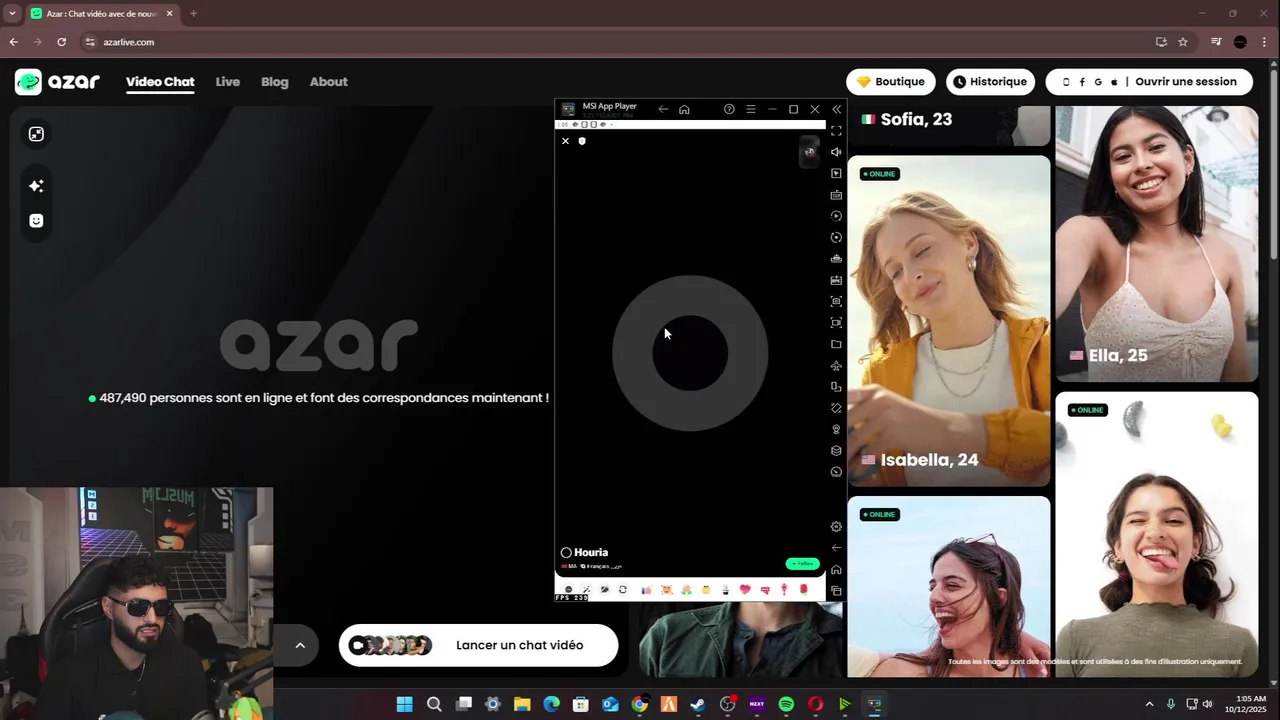Expand the chevron-up panel beside chat launcher

(x=299, y=645)
